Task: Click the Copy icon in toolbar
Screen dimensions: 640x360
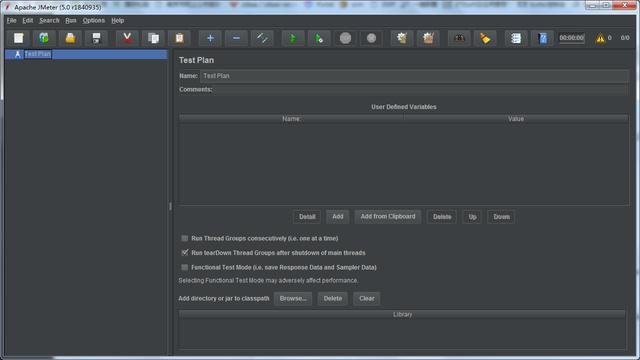Action: coord(153,38)
